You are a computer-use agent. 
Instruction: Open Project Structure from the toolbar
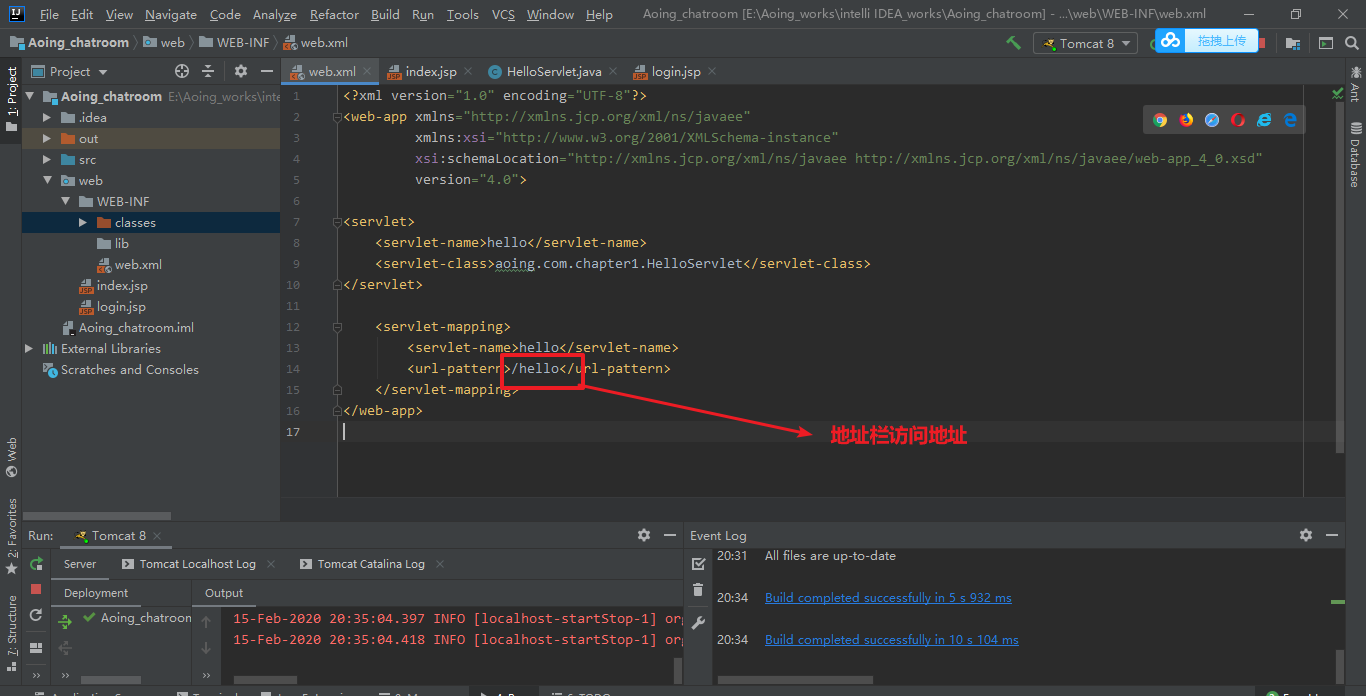pos(1293,43)
